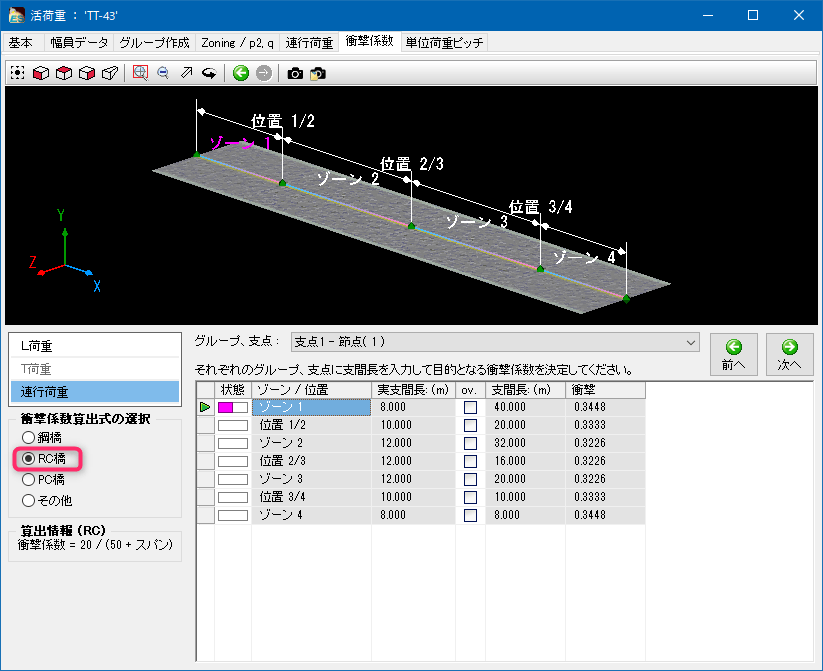Click the 次へ button
Viewport: 823px width, 671px height.
(789, 354)
